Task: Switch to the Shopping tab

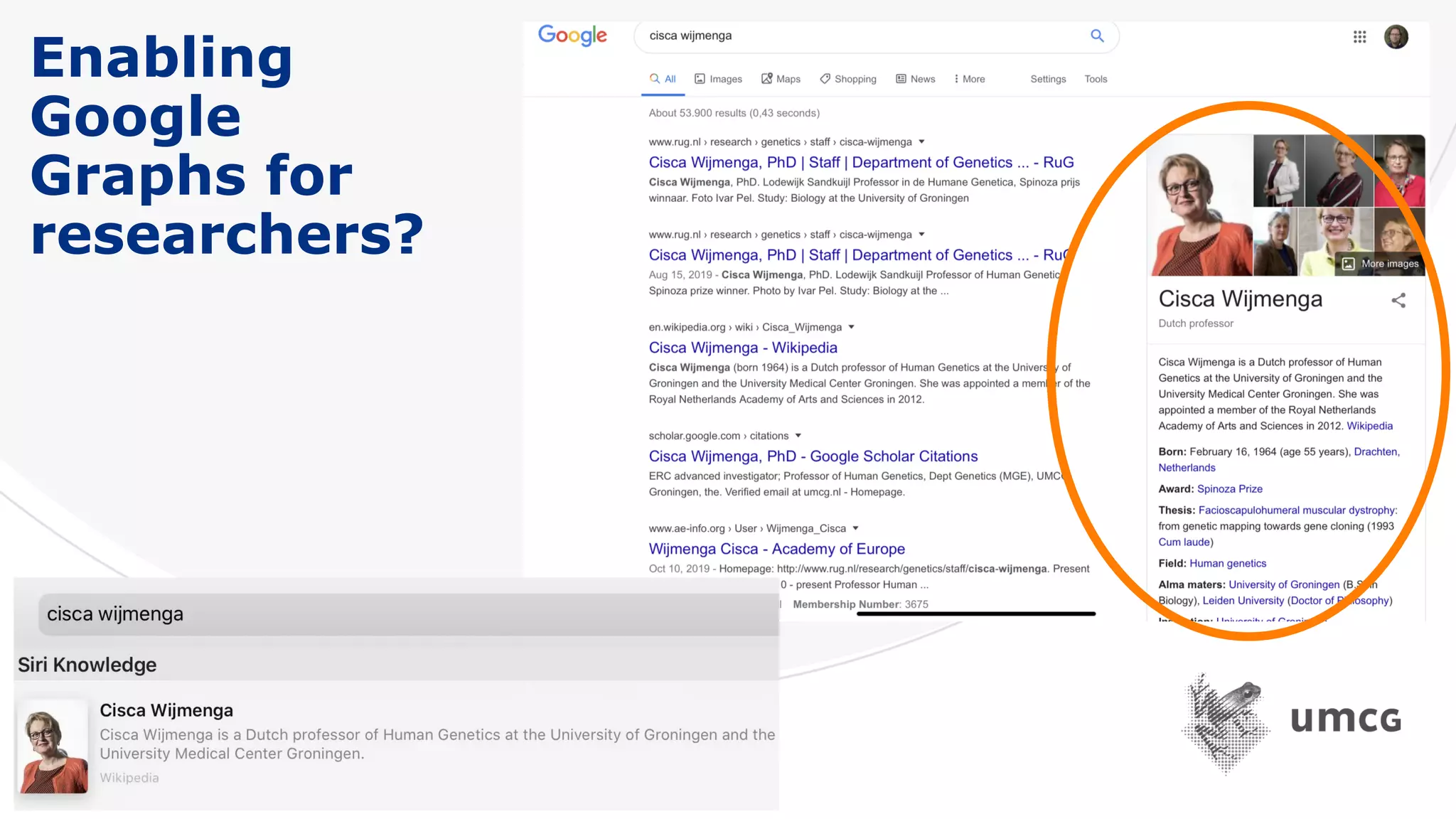Action: pyautogui.click(x=848, y=79)
